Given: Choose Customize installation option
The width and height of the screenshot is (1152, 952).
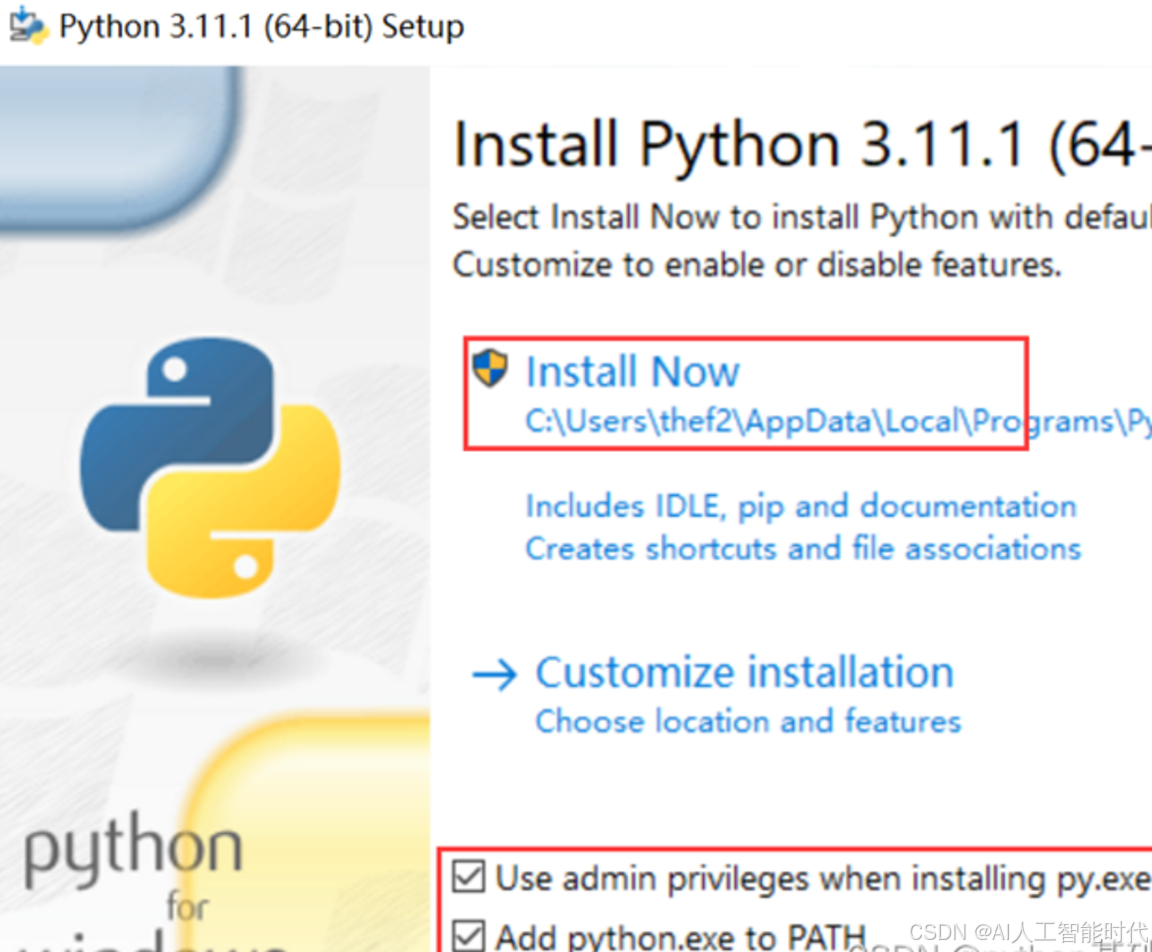Looking at the screenshot, I should click(744, 672).
